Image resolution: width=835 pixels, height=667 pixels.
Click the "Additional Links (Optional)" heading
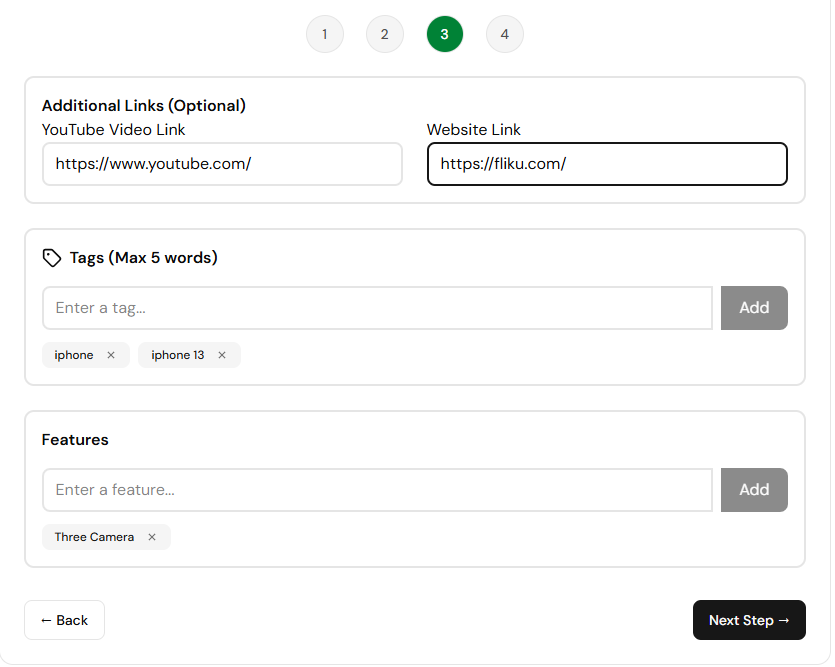pyautogui.click(x=144, y=105)
